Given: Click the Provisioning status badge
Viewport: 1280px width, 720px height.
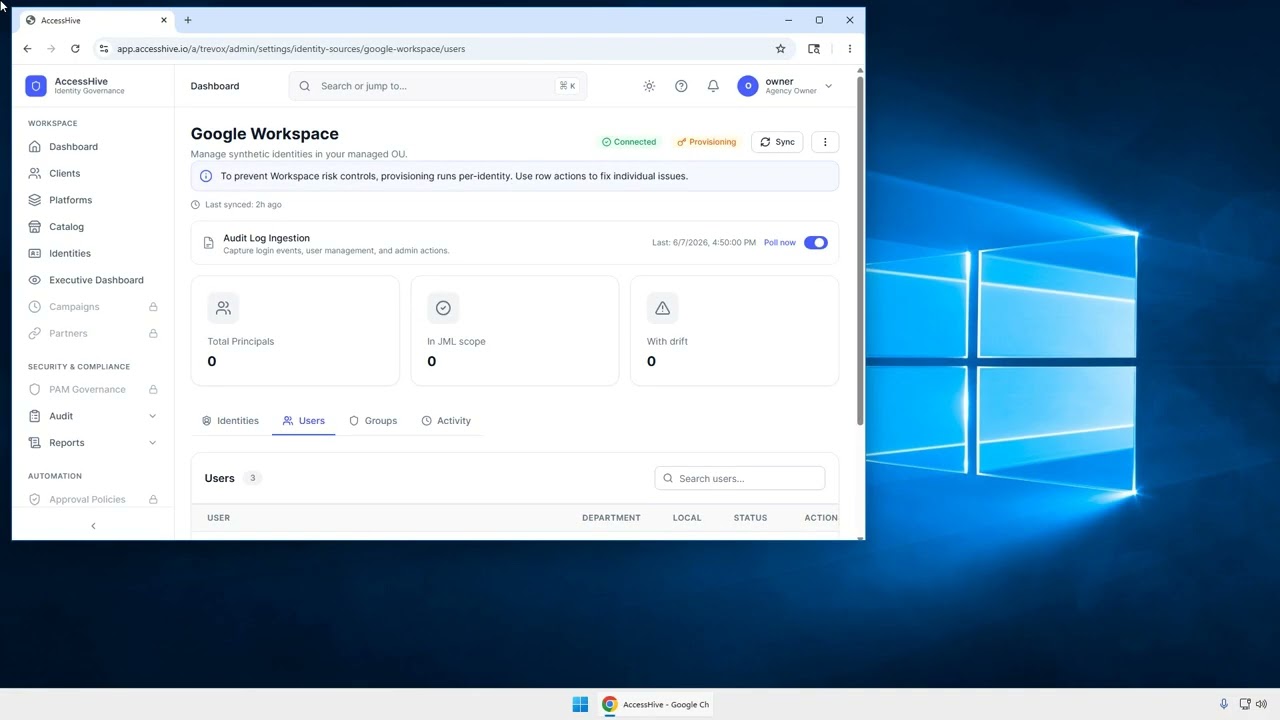Looking at the screenshot, I should pos(706,142).
